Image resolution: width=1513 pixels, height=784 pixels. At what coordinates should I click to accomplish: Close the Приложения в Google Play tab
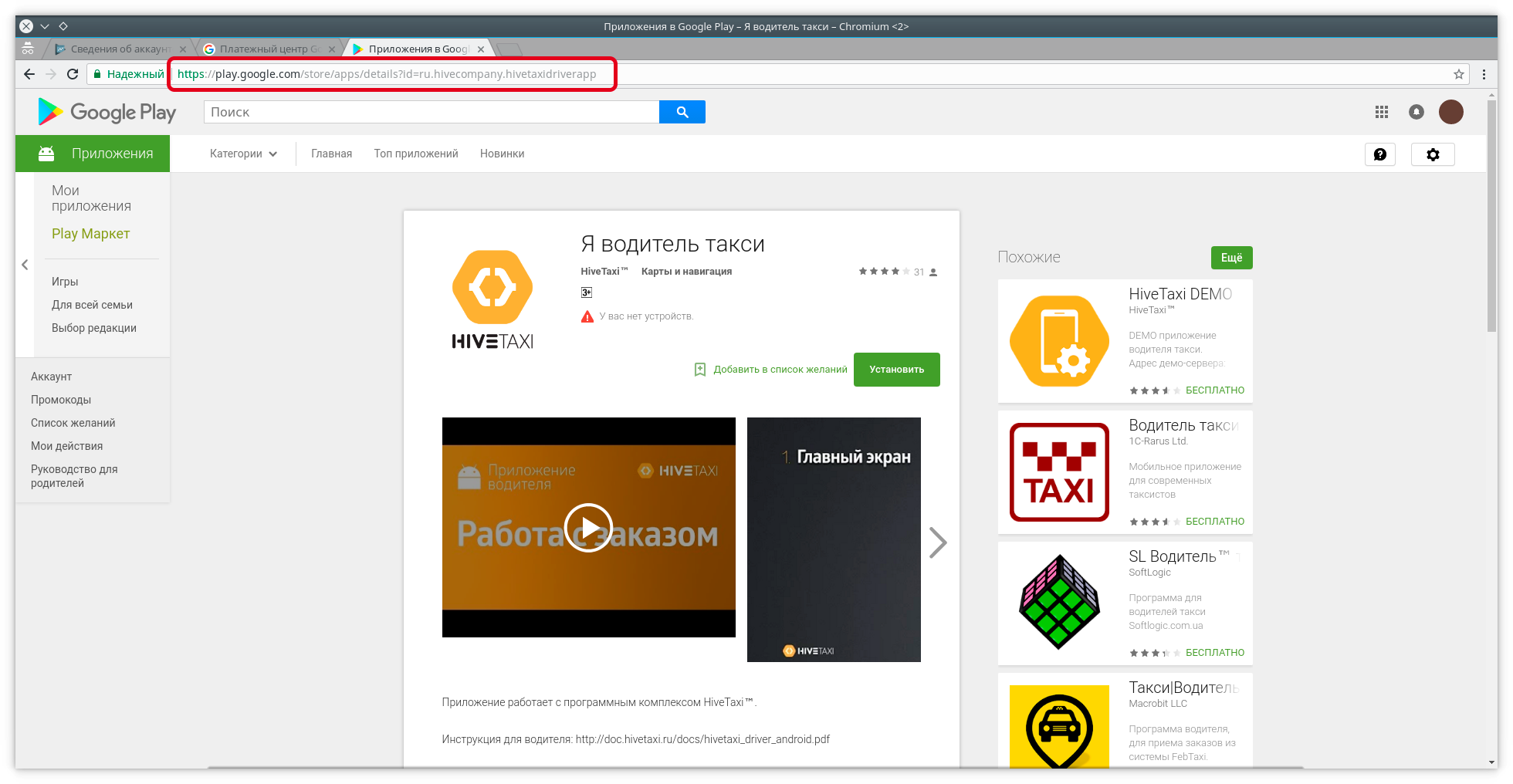click(x=481, y=49)
